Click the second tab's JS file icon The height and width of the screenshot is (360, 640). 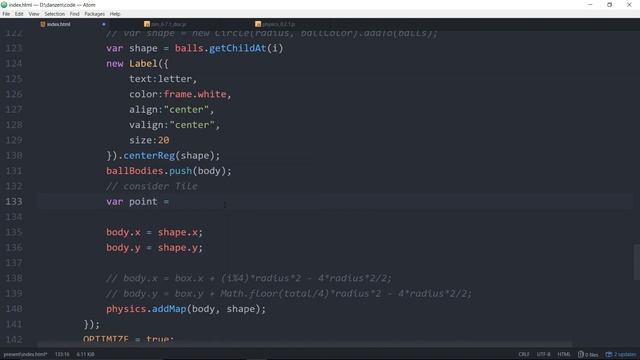pos(147,24)
